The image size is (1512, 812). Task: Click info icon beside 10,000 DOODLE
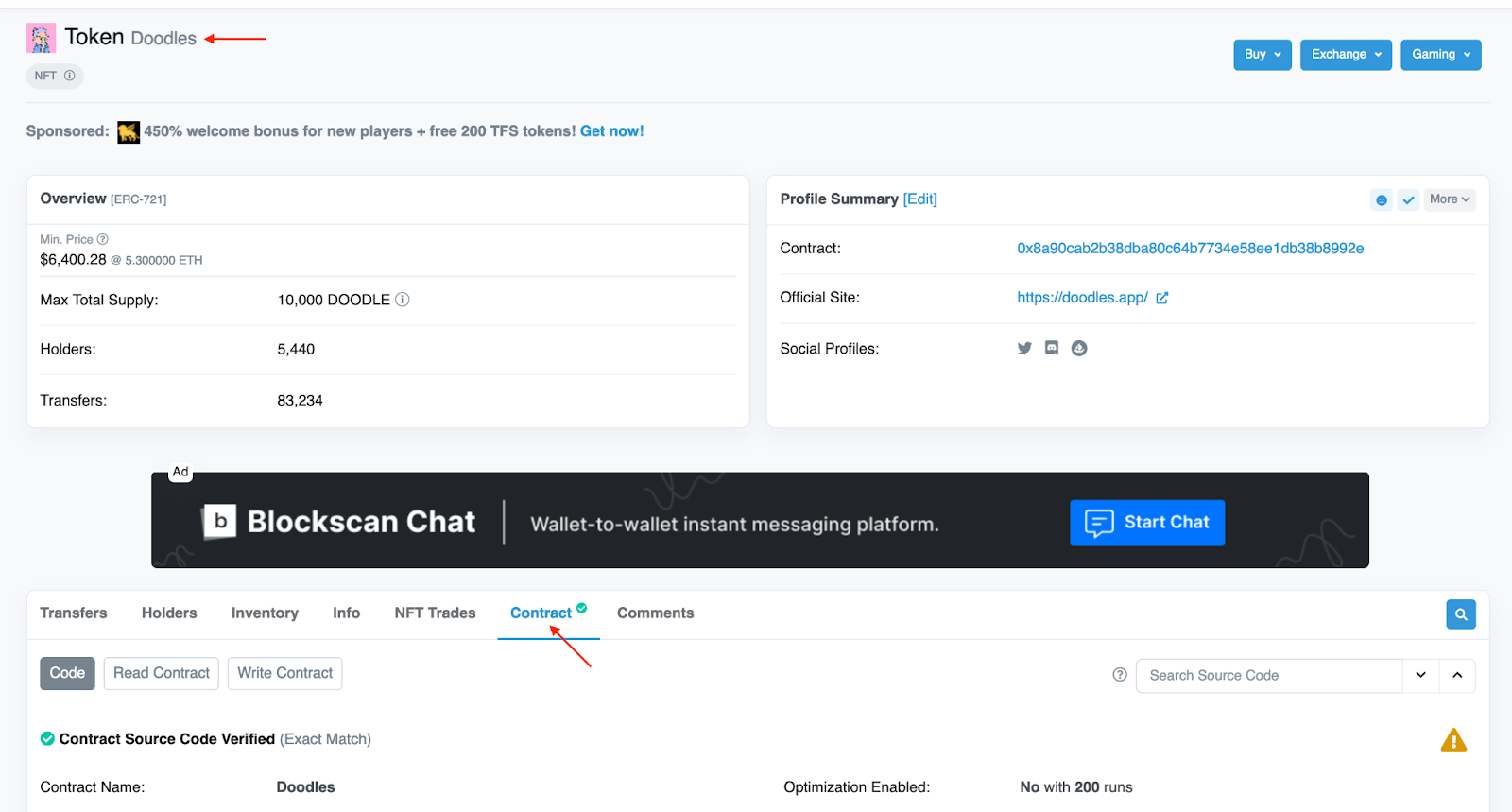tap(403, 300)
